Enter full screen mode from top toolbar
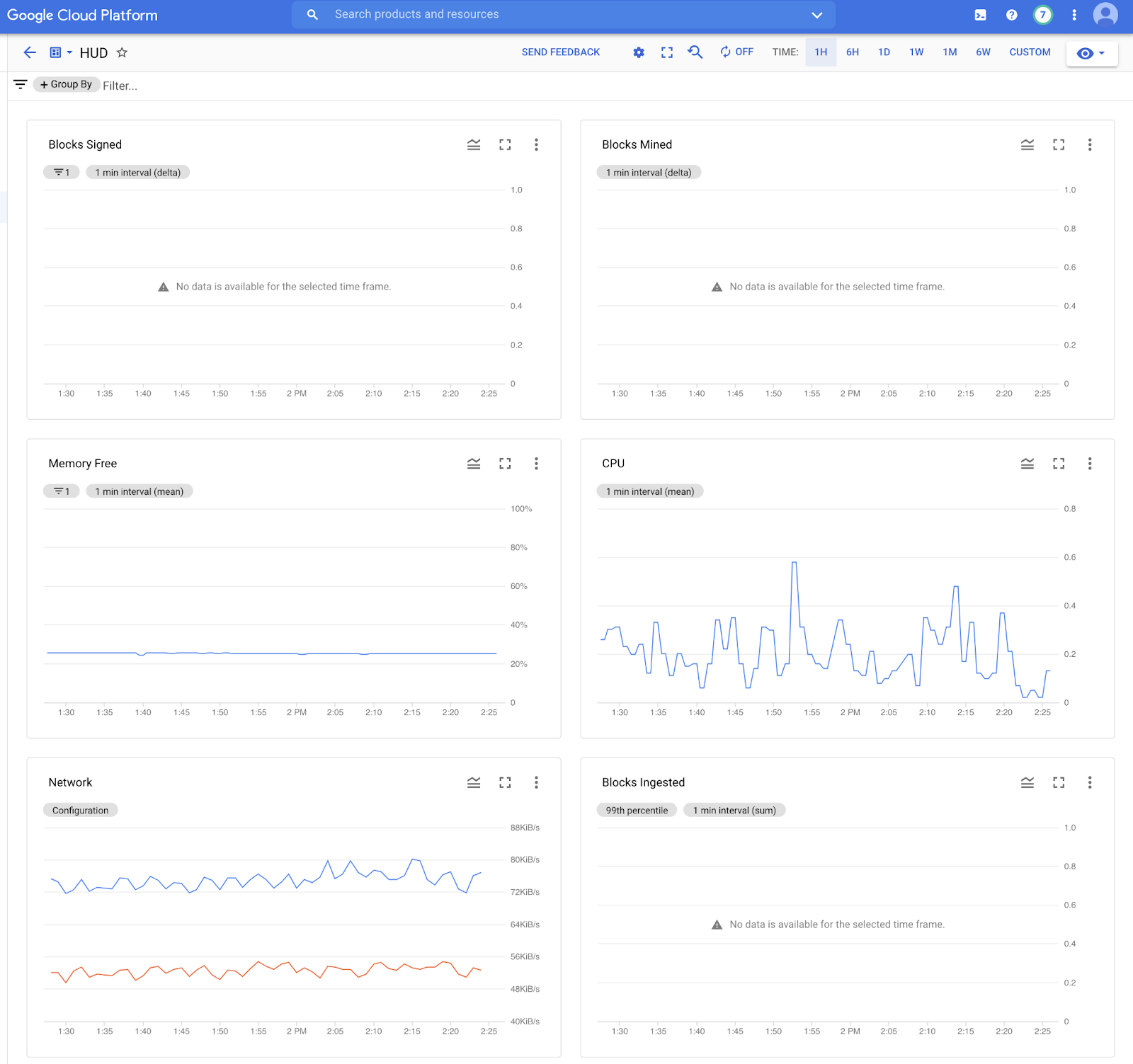Screen dimensions: 1133x1064 (x=667, y=52)
